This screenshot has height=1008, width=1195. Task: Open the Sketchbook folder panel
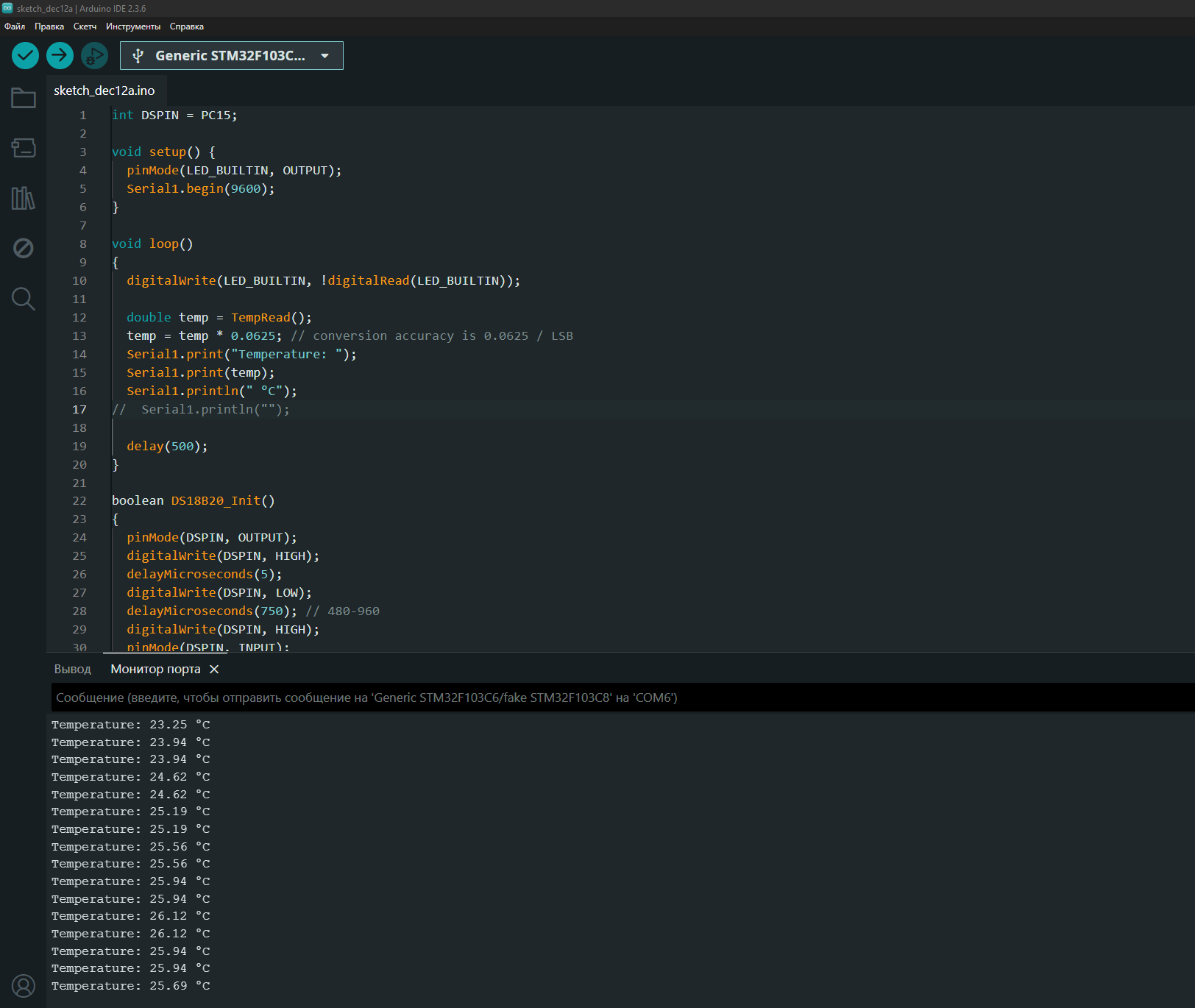coord(24,98)
